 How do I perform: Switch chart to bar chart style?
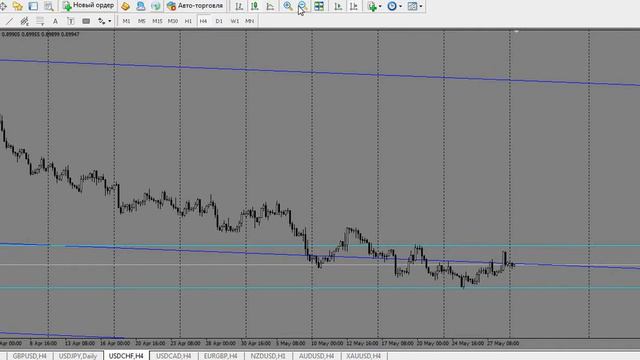(x=239, y=6)
